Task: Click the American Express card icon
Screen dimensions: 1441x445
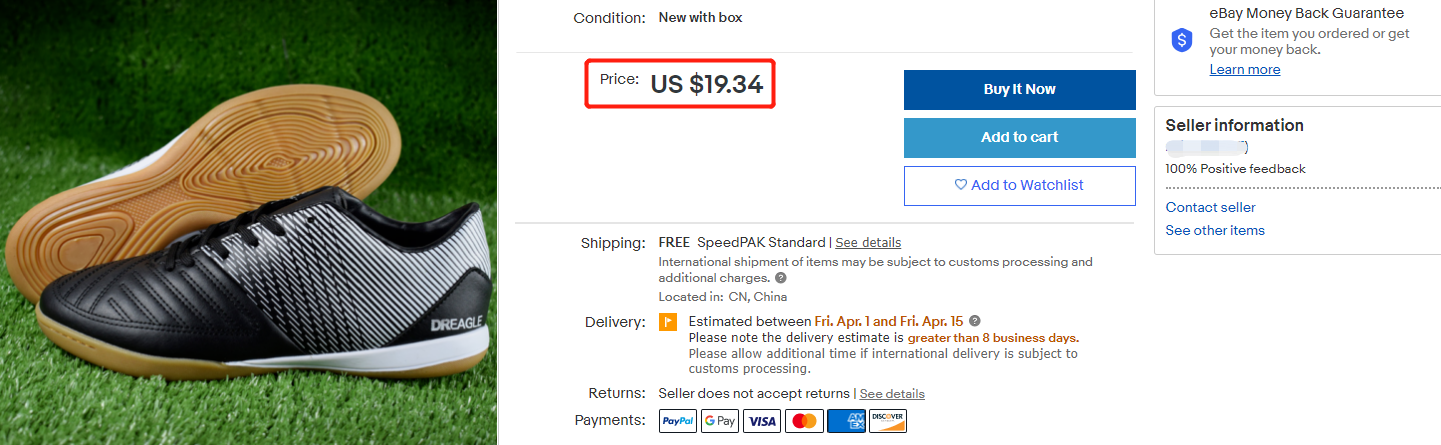Action: point(846,421)
